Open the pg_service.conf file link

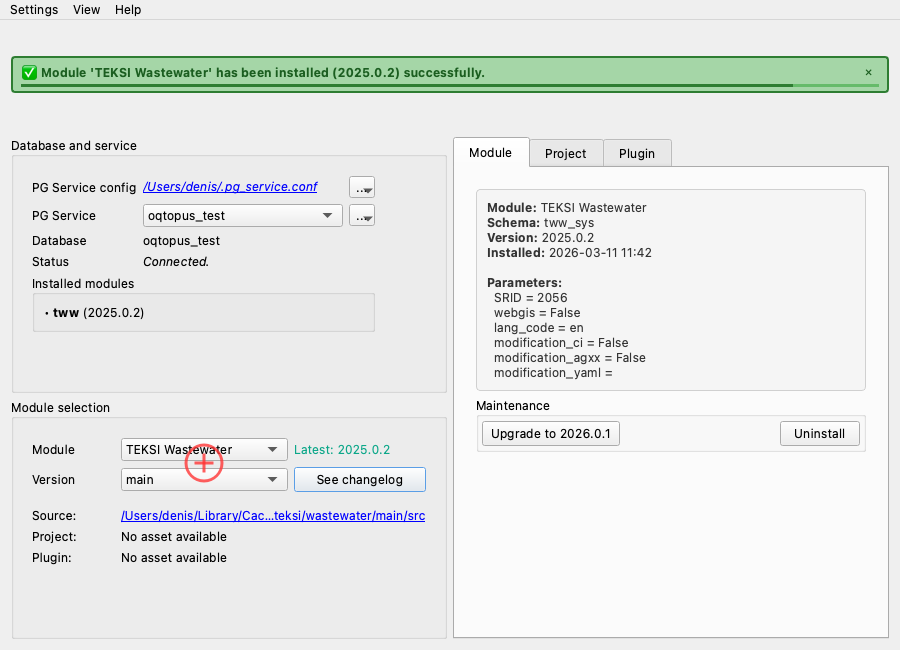(x=231, y=187)
